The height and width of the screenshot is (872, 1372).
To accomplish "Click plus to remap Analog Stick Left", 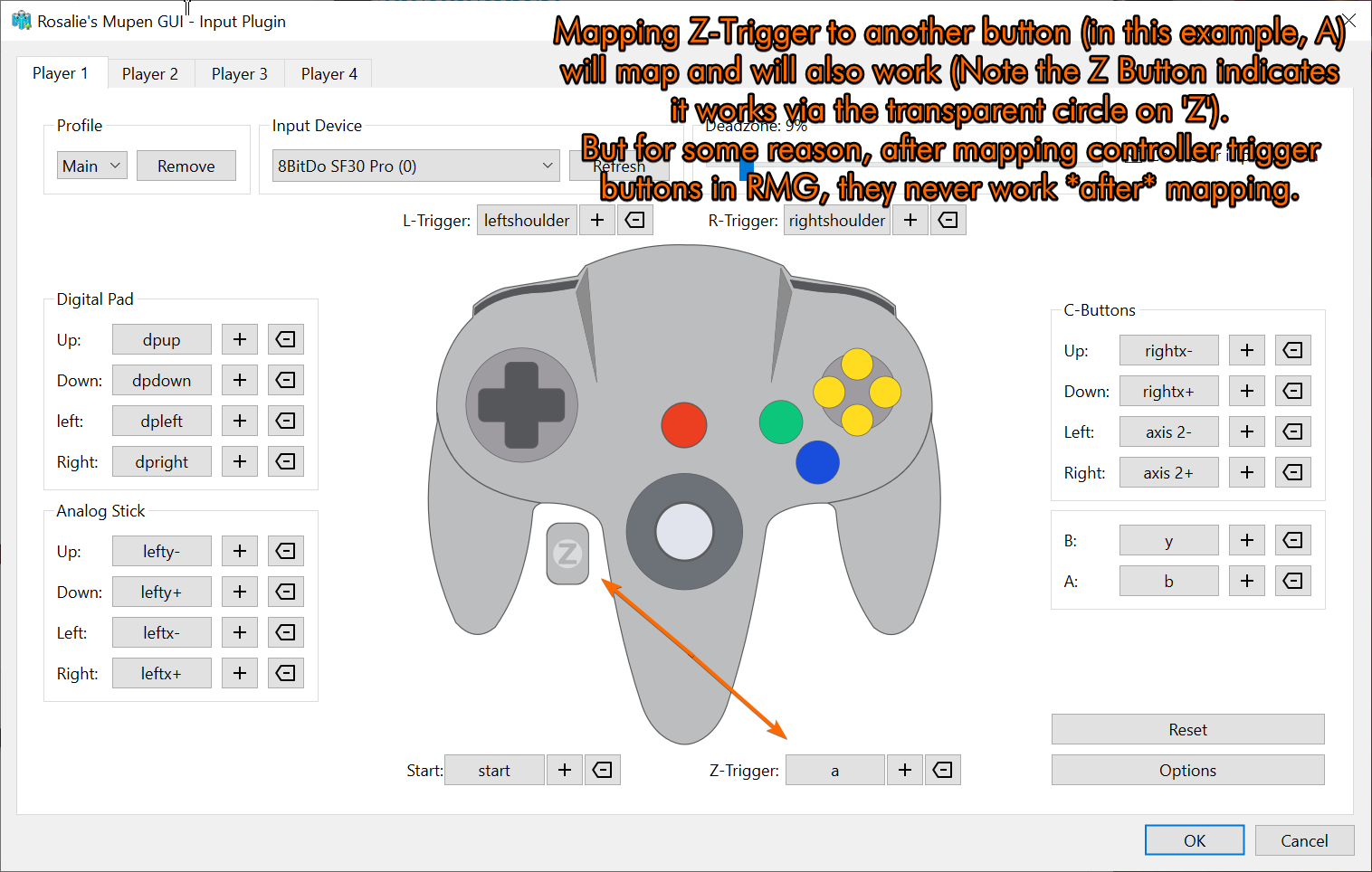I will [x=239, y=632].
